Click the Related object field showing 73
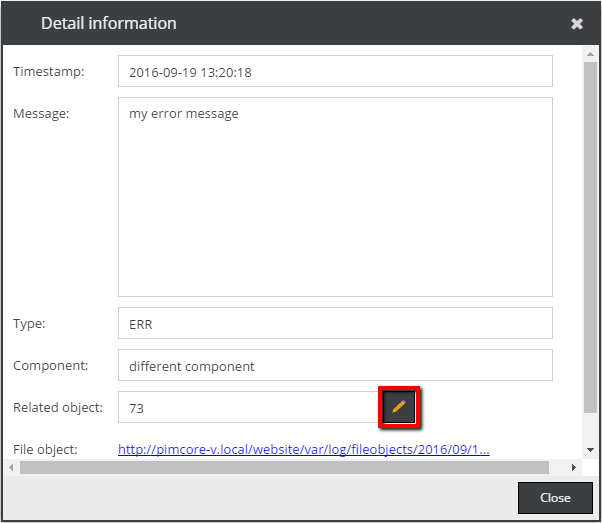The height and width of the screenshot is (523, 602). (245, 407)
